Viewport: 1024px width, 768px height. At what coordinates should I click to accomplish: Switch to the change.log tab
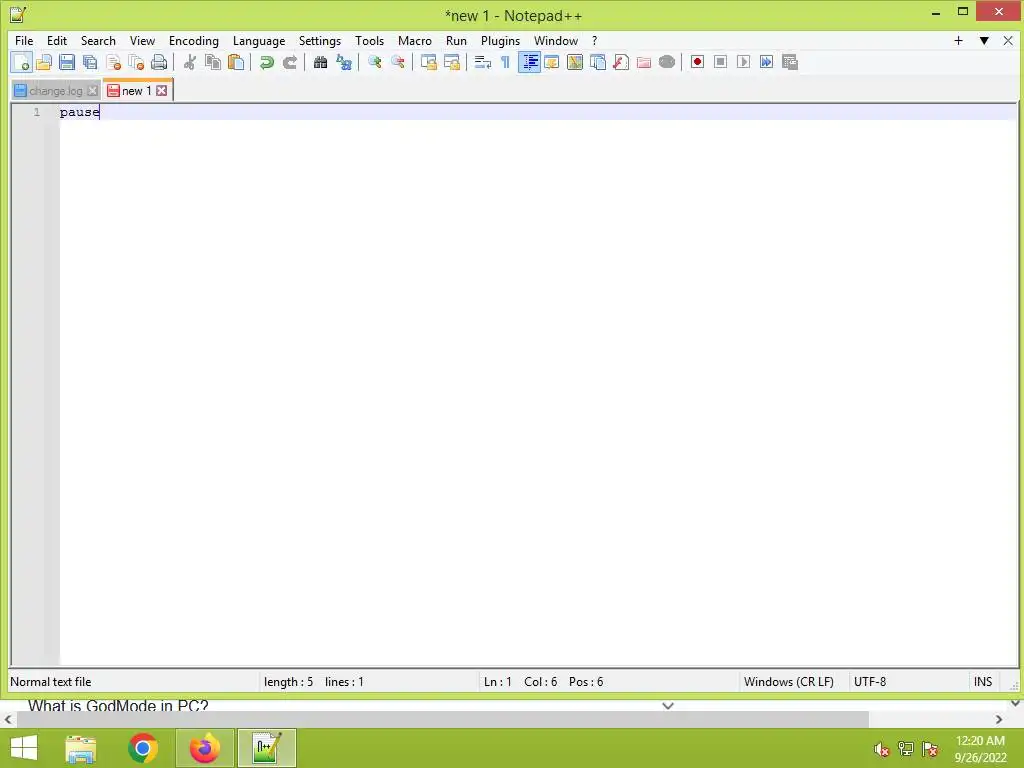pos(56,91)
